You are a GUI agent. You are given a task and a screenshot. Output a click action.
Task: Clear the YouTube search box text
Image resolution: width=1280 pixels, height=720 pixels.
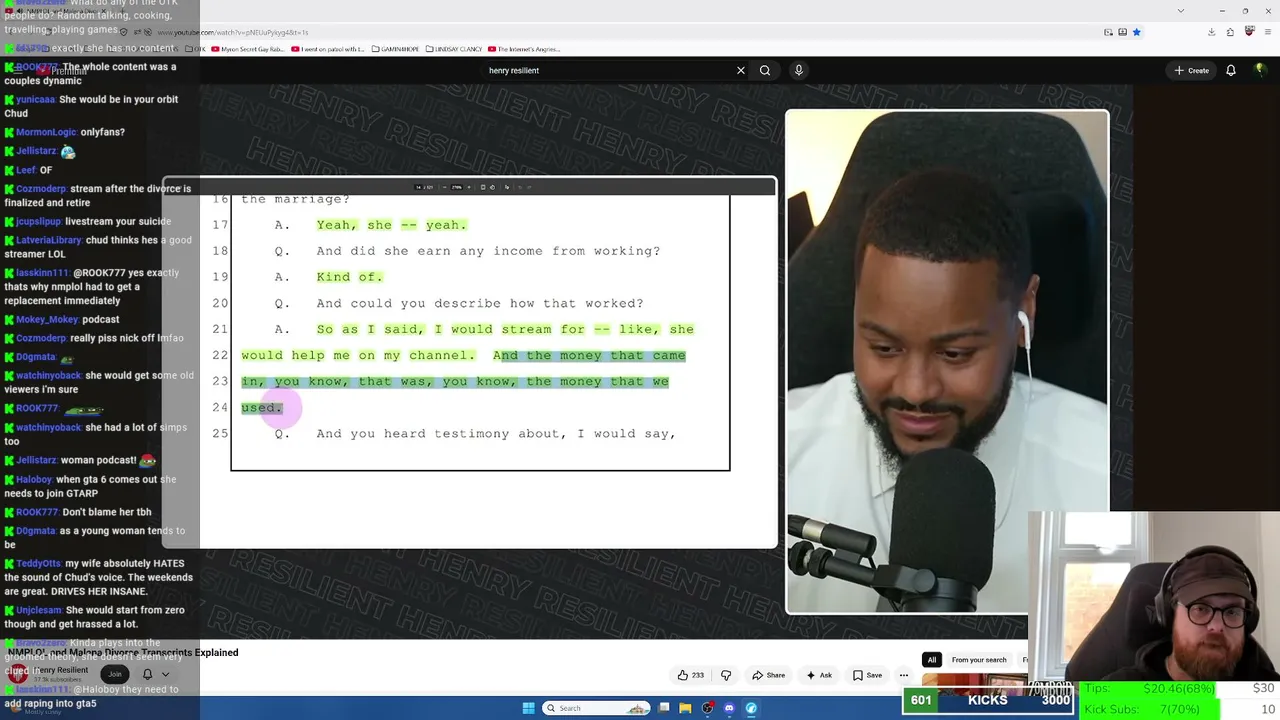740,70
